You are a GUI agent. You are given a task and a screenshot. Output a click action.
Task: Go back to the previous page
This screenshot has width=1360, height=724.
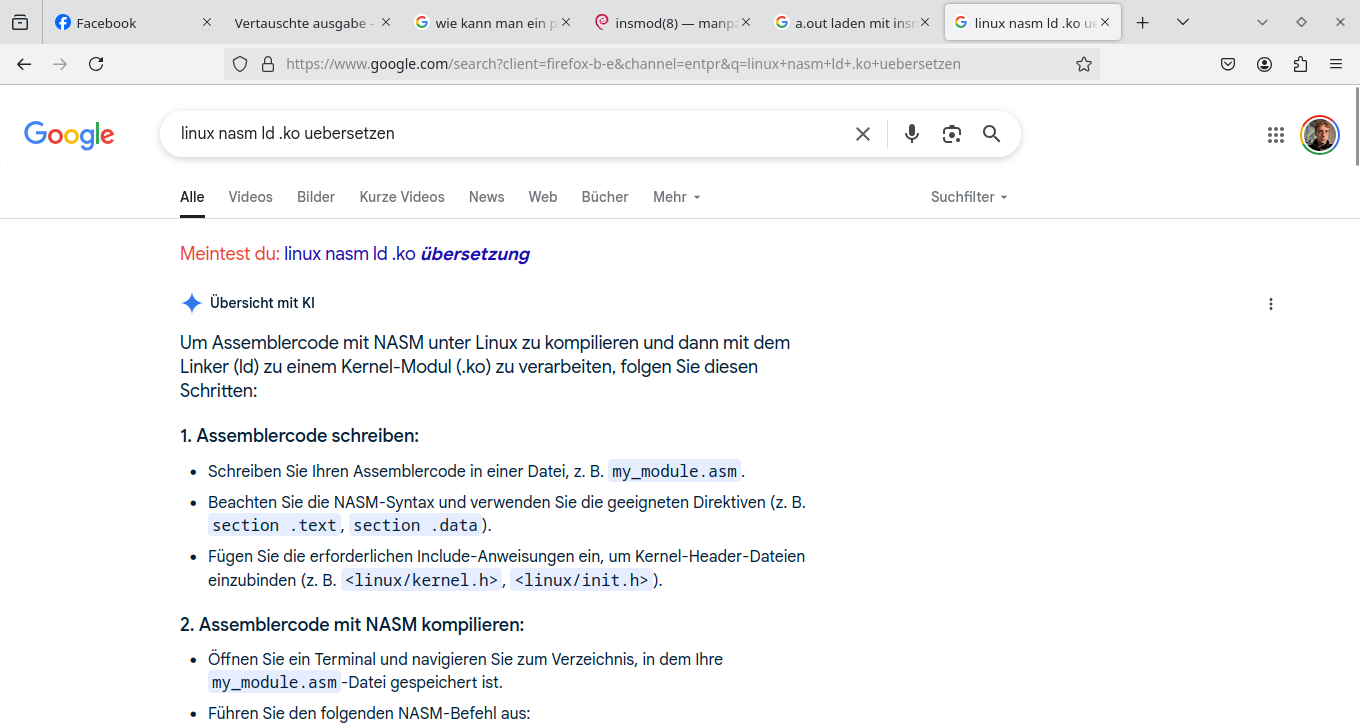coord(24,63)
